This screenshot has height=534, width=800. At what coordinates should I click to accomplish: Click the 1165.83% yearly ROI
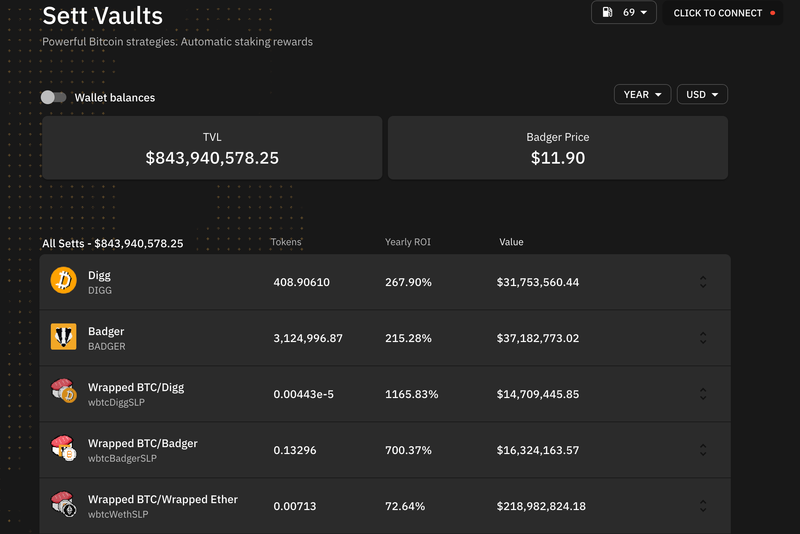(x=412, y=394)
